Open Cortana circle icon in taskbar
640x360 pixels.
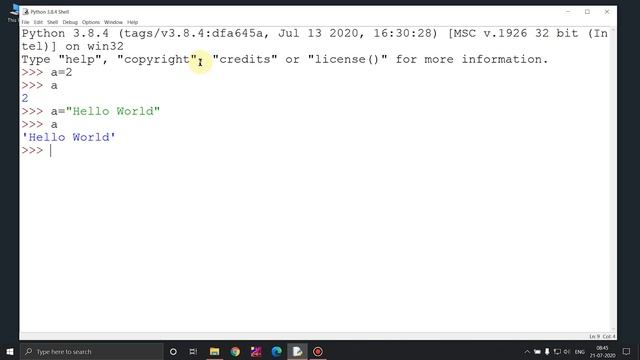click(x=173, y=351)
